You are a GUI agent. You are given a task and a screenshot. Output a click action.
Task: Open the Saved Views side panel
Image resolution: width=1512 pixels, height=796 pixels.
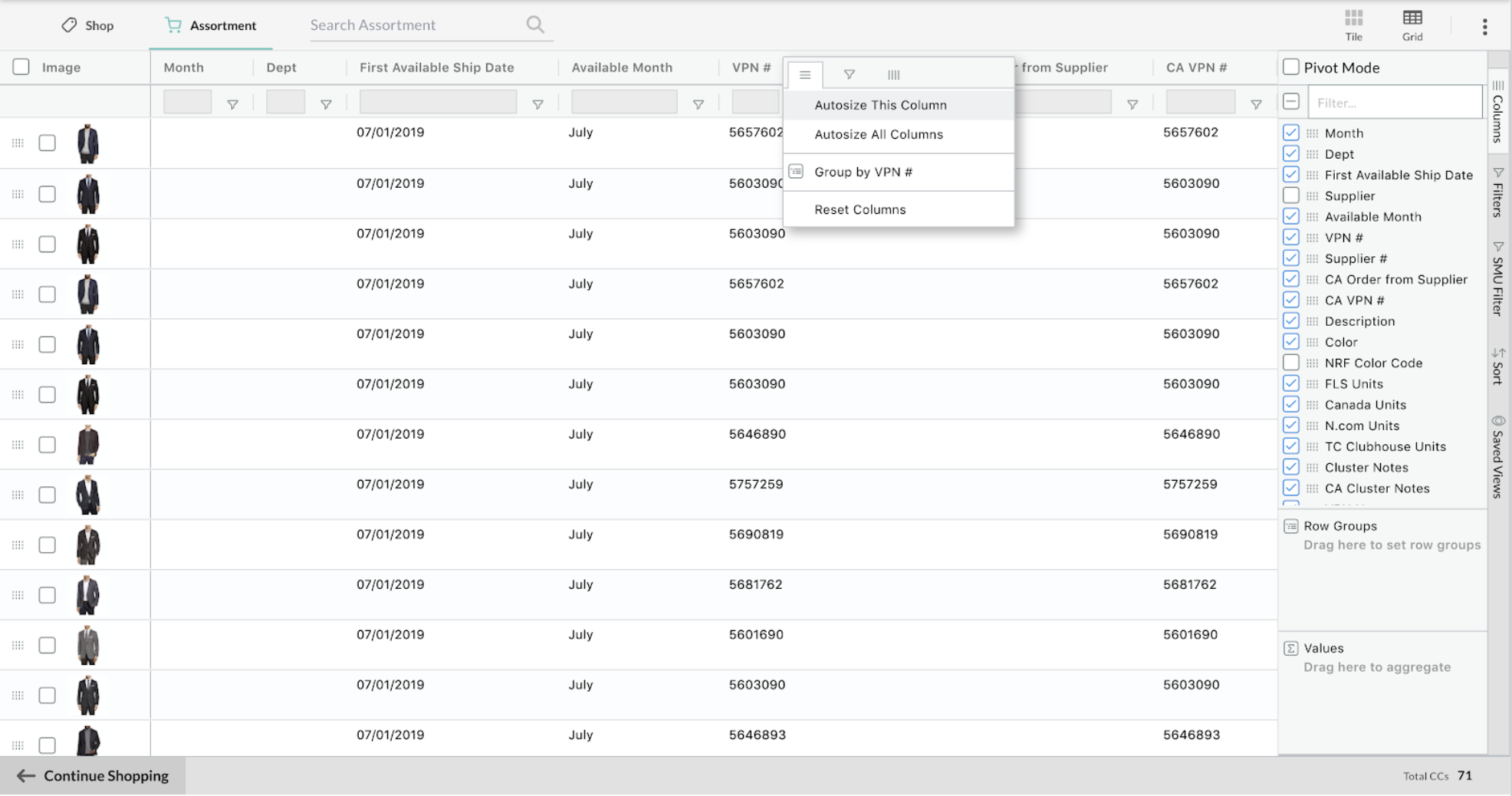point(1498,457)
